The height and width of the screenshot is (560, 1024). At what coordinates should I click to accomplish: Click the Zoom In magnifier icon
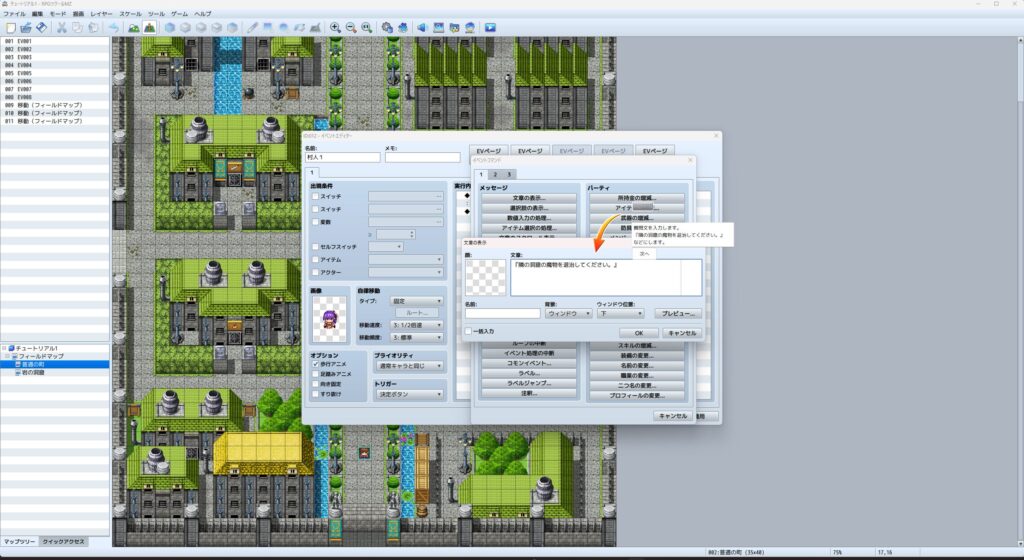335,27
